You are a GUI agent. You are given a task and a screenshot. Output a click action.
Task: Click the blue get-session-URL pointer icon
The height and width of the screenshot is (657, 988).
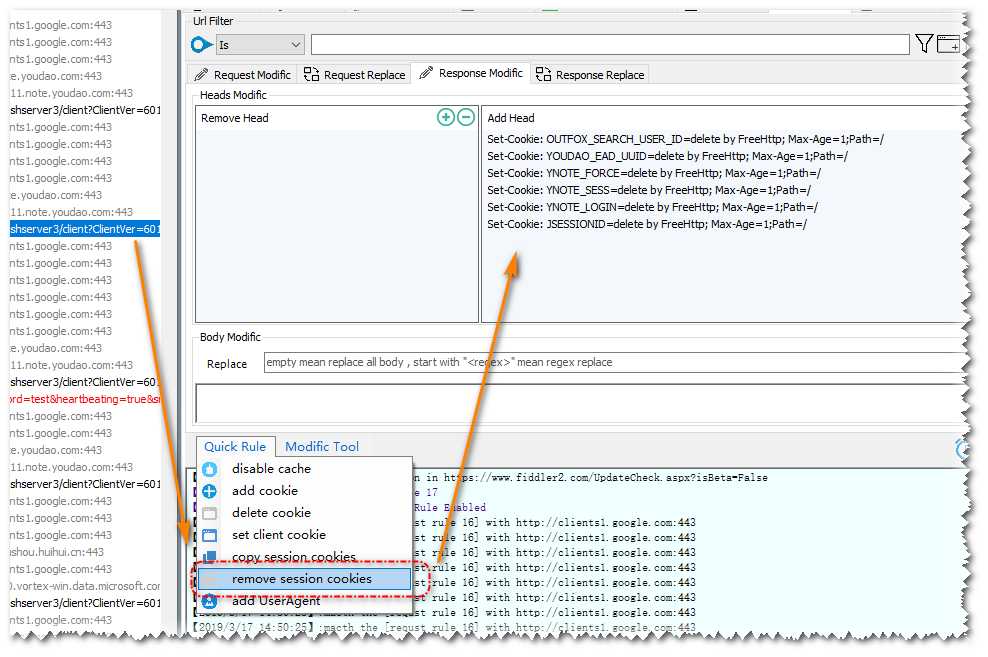pos(201,45)
